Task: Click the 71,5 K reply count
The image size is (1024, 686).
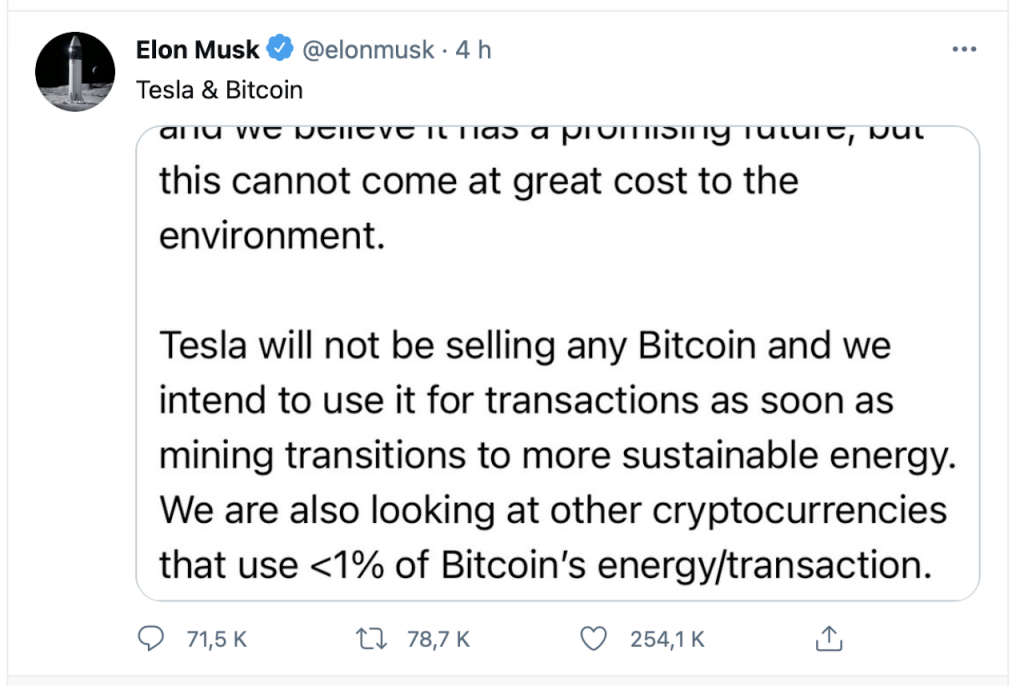Action: pos(215,638)
